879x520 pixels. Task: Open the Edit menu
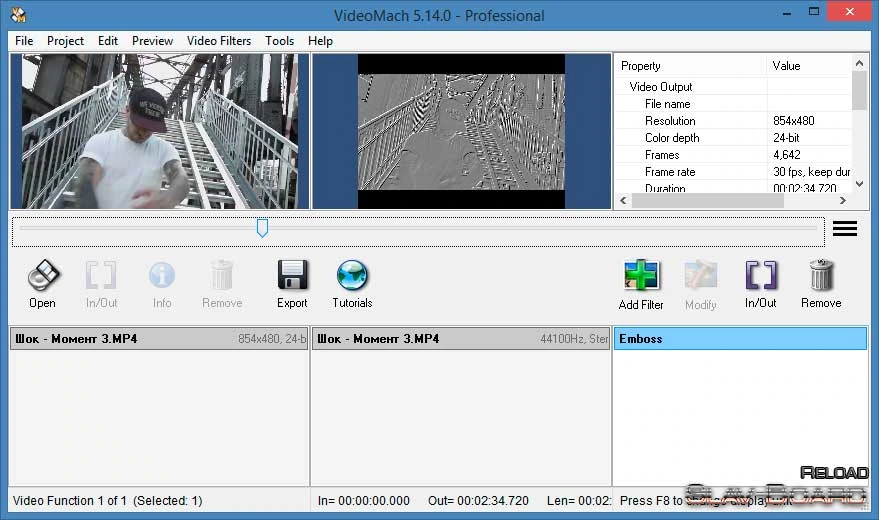(108, 41)
